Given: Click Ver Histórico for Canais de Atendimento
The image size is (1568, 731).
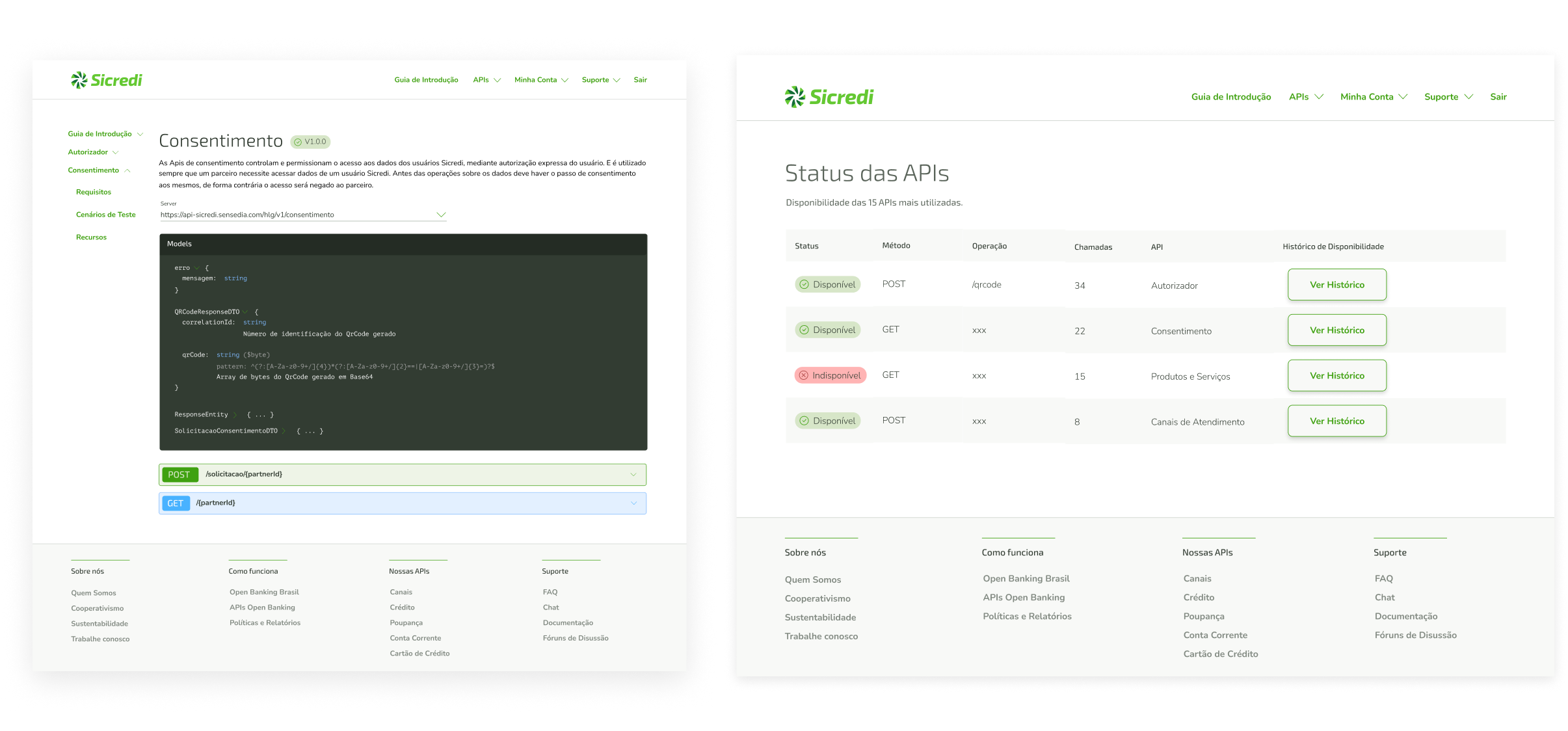Looking at the screenshot, I should tap(1337, 421).
